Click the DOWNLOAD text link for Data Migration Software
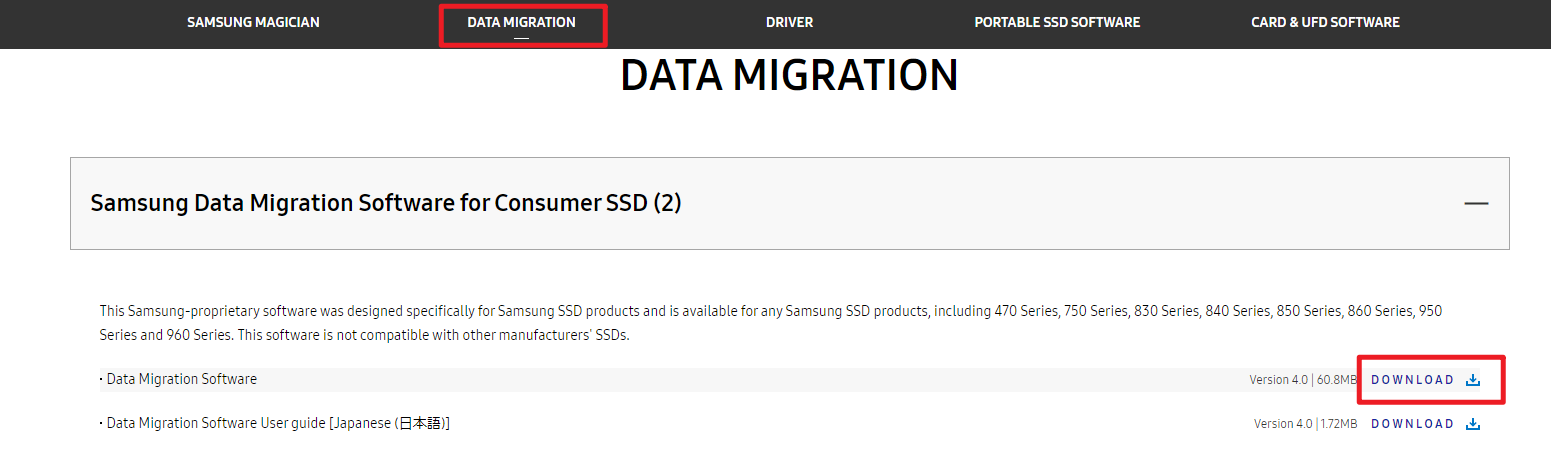 (1412, 380)
